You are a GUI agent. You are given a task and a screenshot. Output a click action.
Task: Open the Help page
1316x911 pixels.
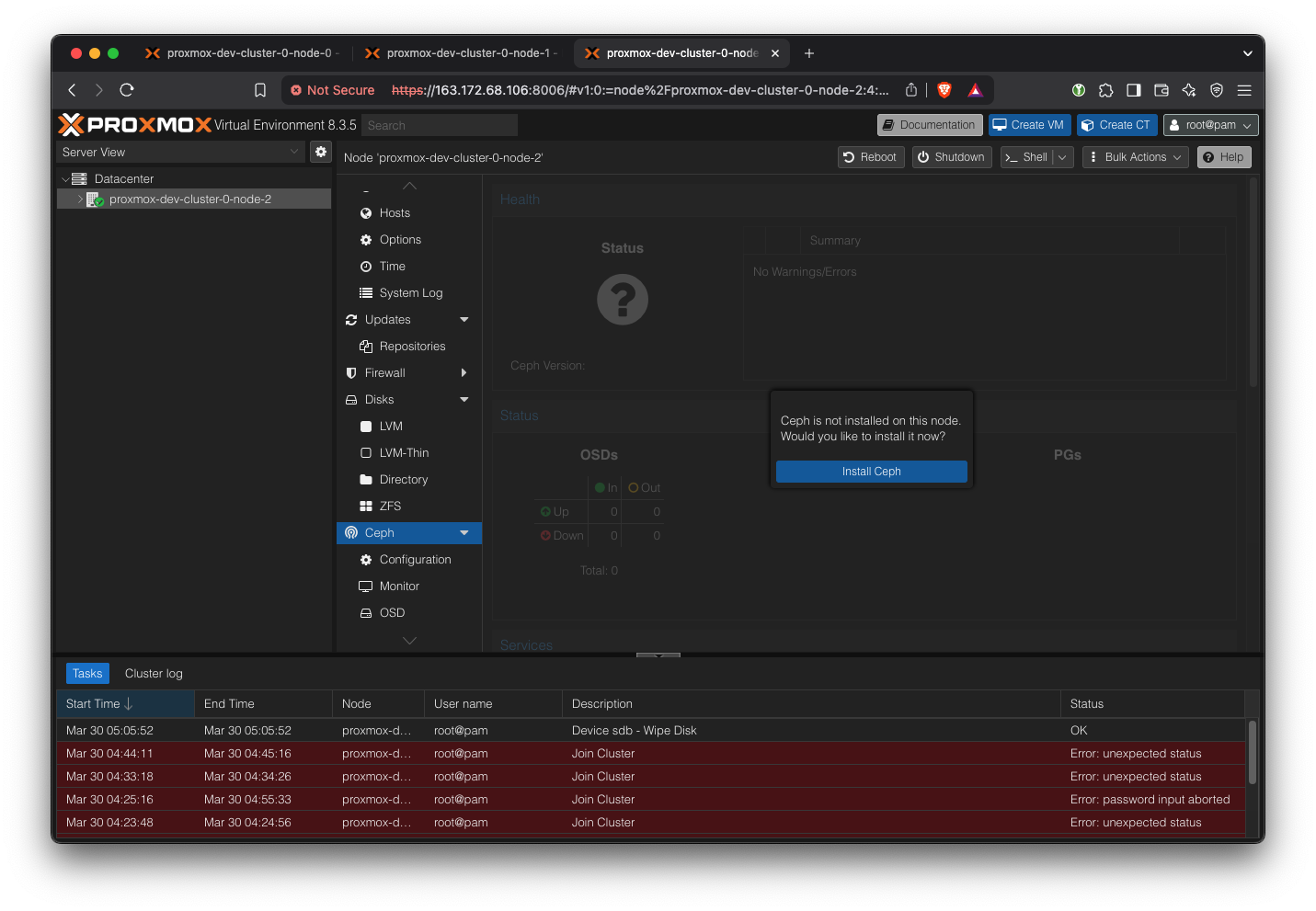click(x=1223, y=157)
